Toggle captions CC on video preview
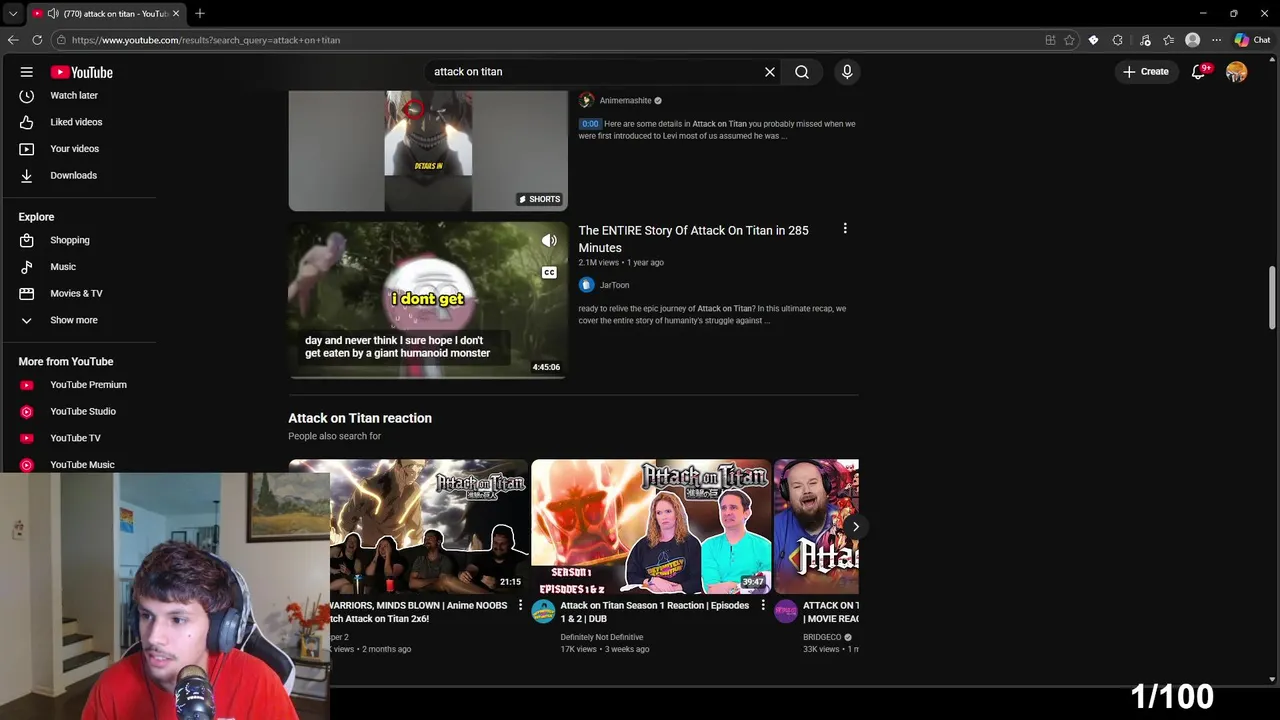 549,273
